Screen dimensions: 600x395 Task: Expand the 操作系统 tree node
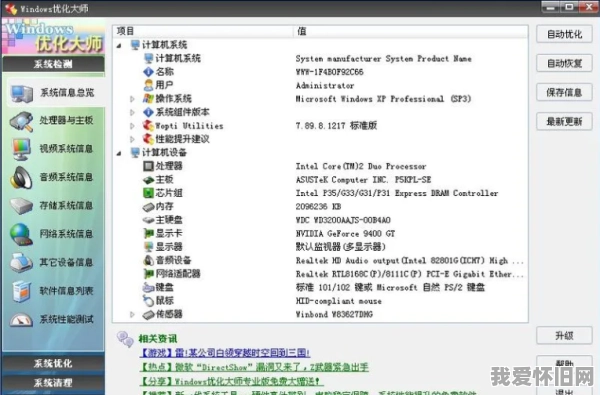[132, 99]
